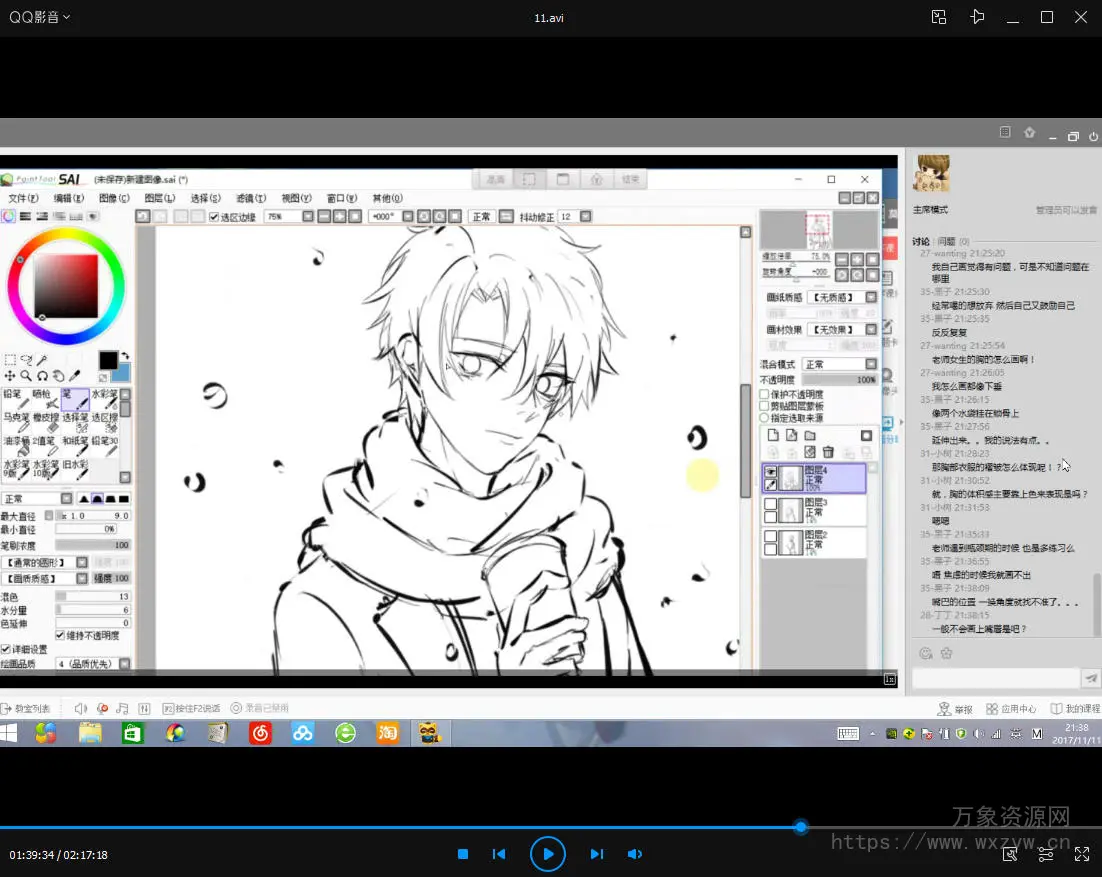Pin the player window on top
The height and width of the screenshot is (877, 1102).
[977, 17]
